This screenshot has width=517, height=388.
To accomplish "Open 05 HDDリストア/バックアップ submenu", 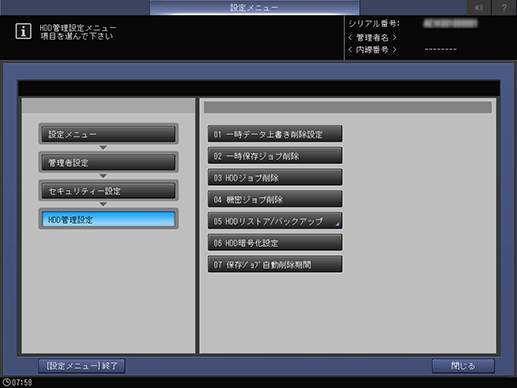I will pos(275,221).
